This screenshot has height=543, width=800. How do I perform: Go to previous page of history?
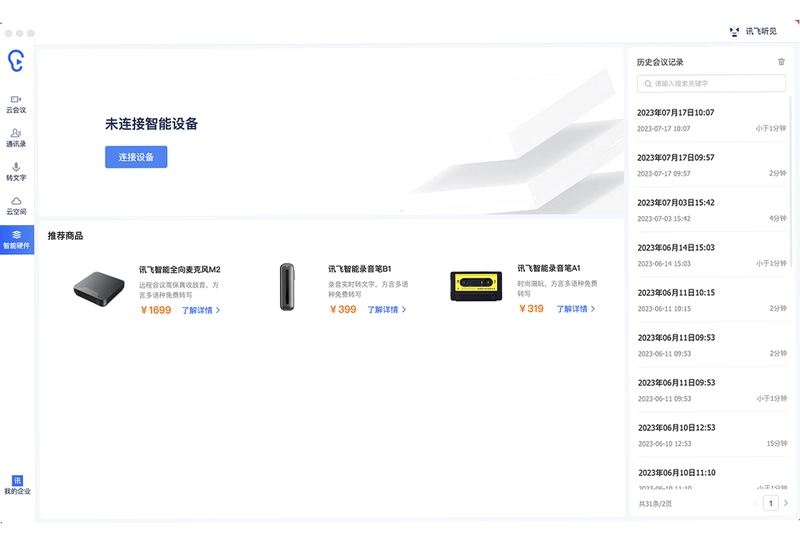pos(756,503)
